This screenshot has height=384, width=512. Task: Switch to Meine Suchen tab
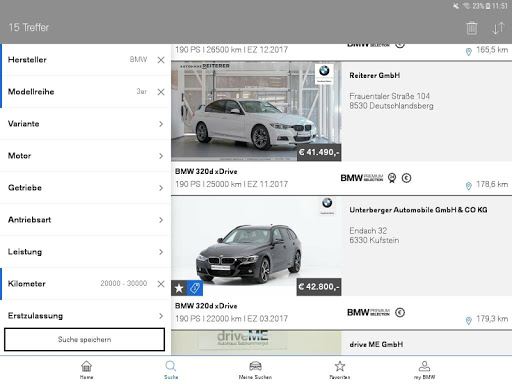[x=255, y=370]
